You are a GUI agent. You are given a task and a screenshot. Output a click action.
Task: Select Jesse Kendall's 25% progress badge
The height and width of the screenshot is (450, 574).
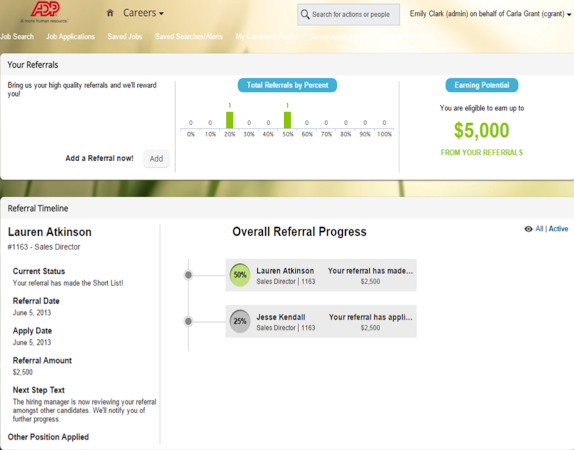pos(240,321)
